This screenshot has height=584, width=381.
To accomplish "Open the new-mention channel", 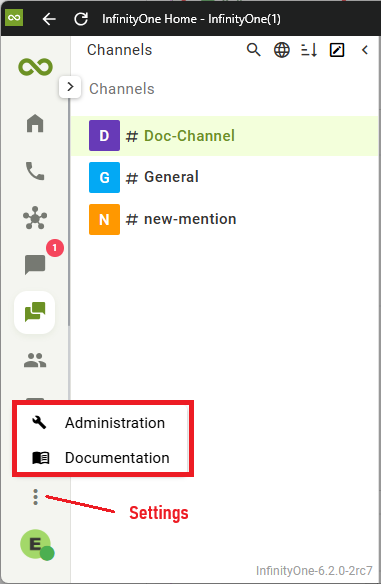I will 225,219.
